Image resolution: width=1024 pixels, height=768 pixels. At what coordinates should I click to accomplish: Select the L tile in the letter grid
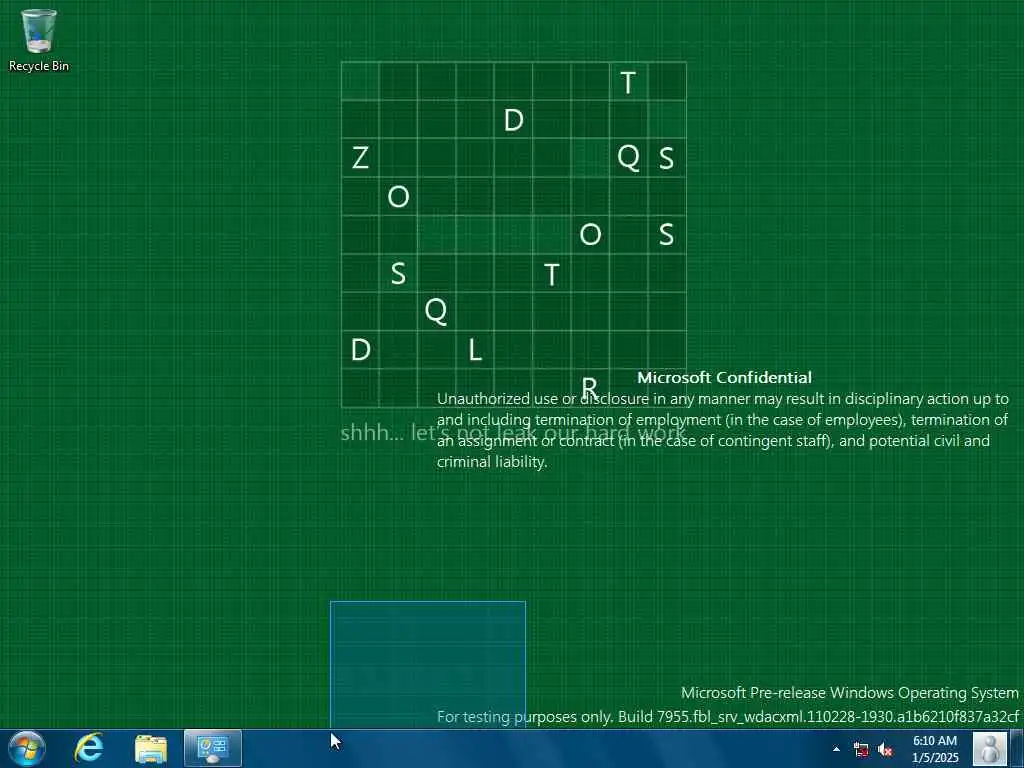(x=475, y=350)
